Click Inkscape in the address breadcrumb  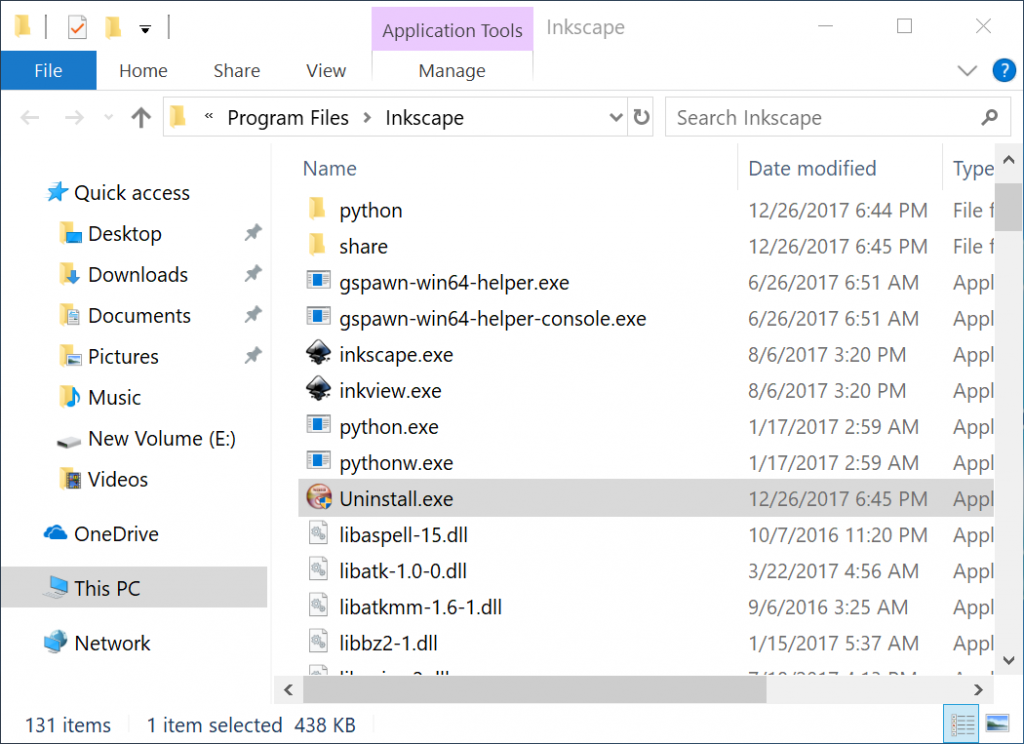point(424,118)
